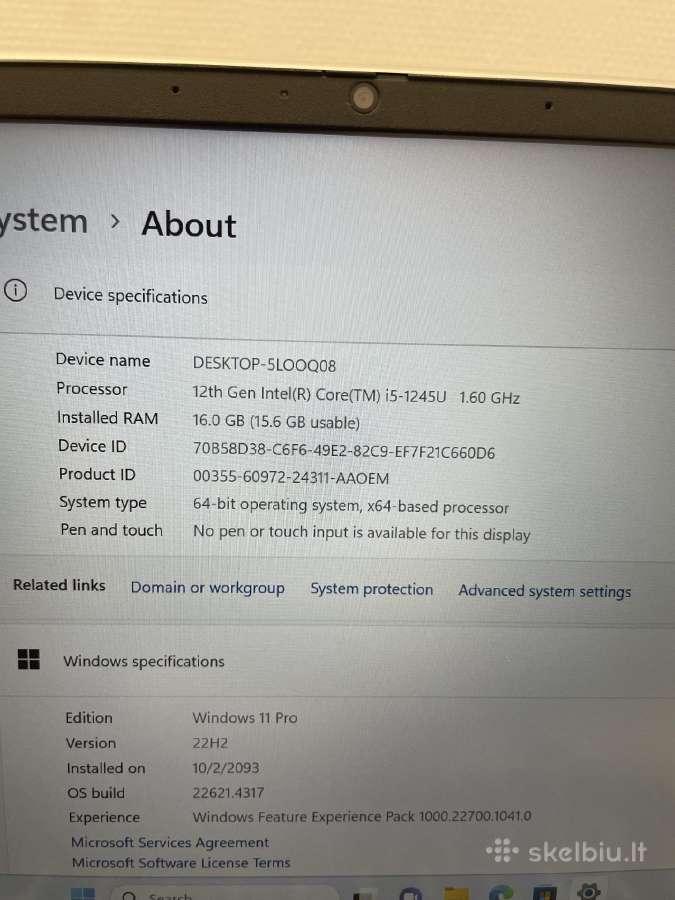
Task: Open Microsoft Services Agreement link
Action: click(170, 842)
